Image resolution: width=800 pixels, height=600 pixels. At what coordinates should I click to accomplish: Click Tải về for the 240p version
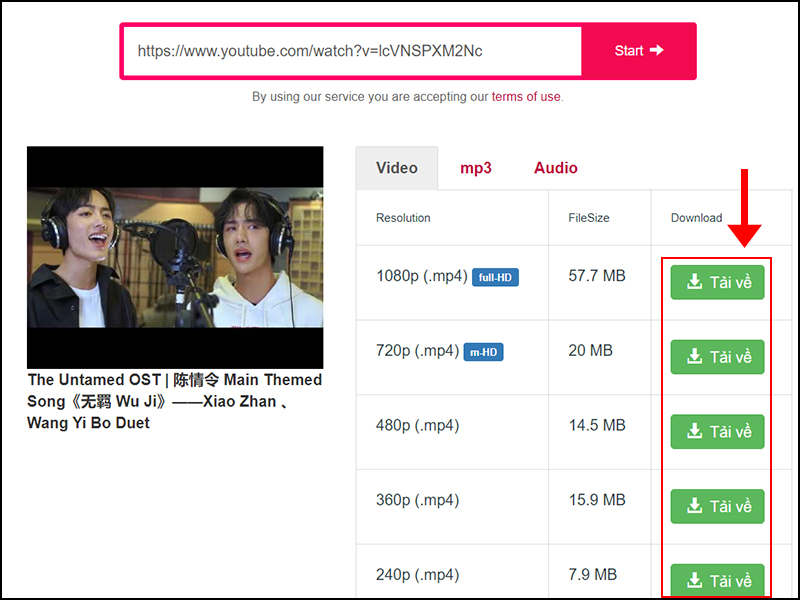coord(717,580)
